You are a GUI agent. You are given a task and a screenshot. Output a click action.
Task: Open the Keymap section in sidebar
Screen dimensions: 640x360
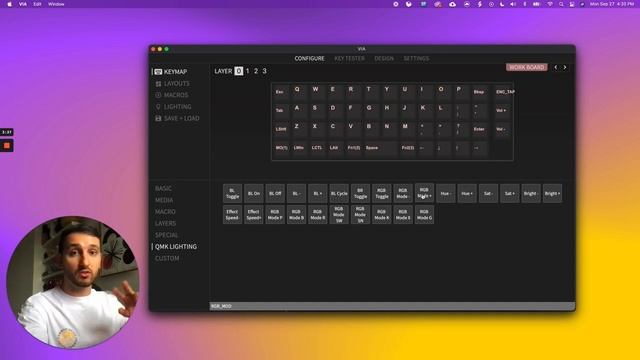pos(171,71)
